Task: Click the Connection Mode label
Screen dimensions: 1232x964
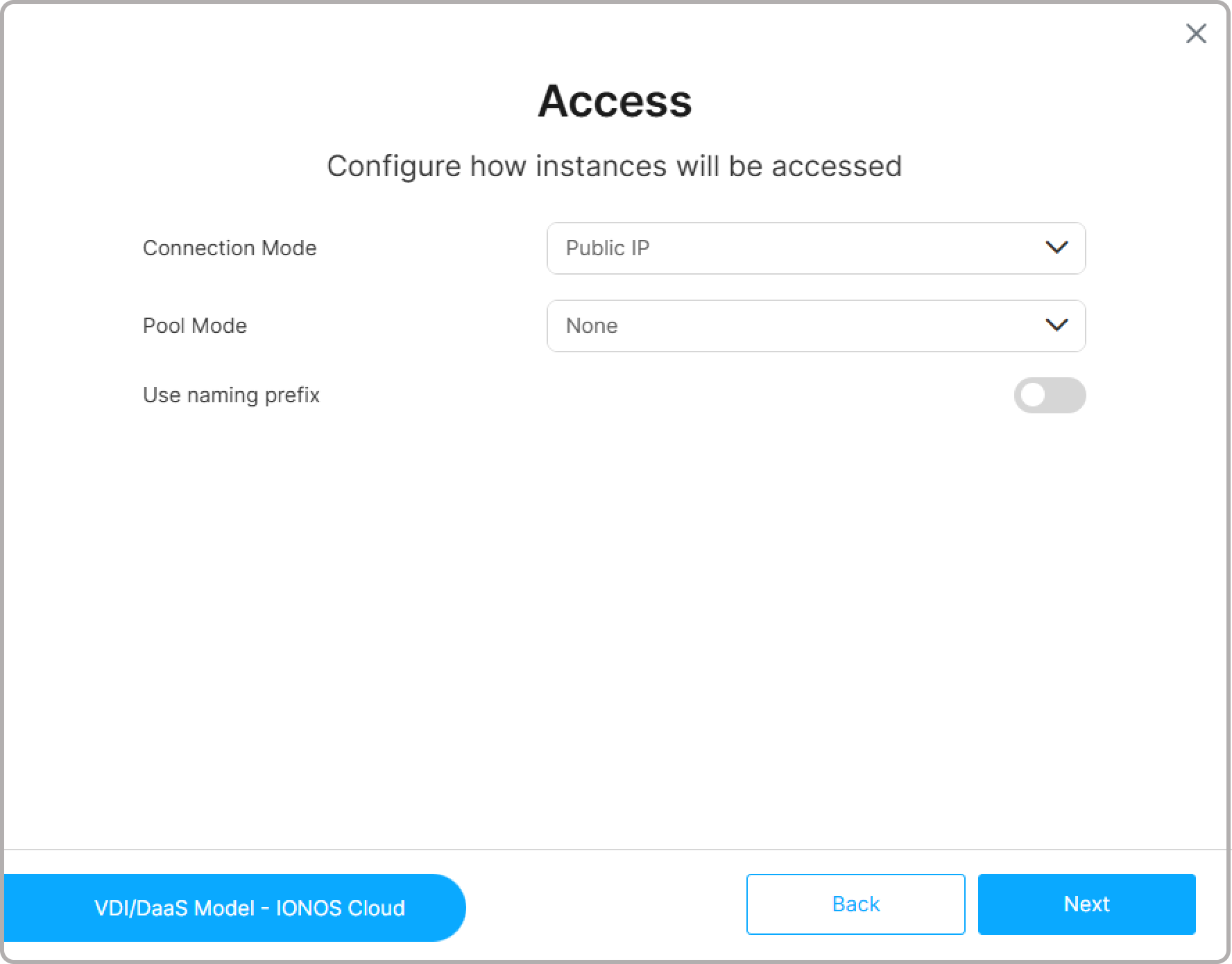Action: coord(230,248)
